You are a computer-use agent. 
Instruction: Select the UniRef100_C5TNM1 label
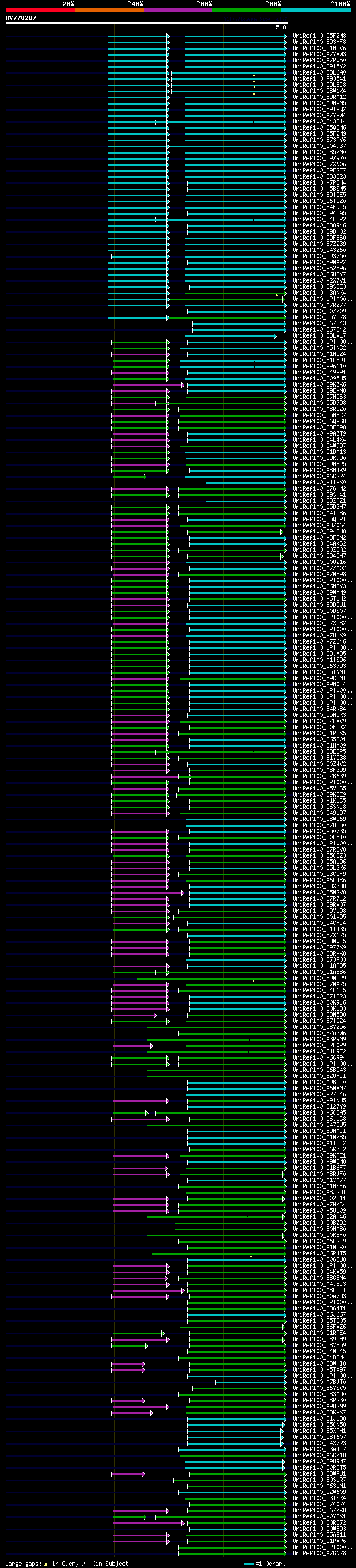tap(319, 672)
